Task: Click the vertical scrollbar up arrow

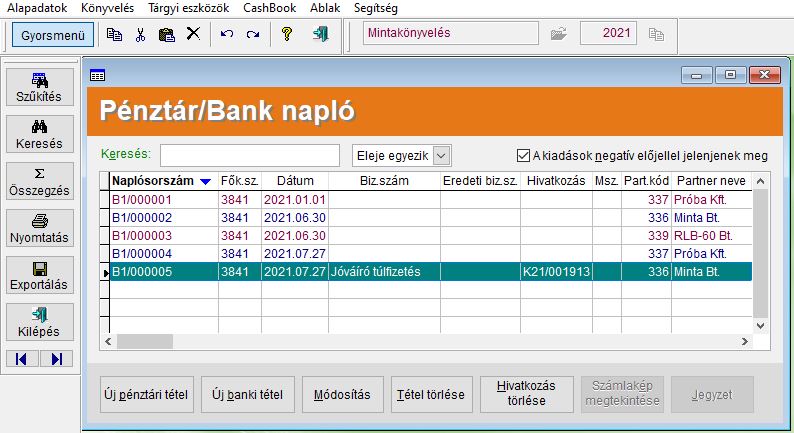Action: tap(760, 181)
